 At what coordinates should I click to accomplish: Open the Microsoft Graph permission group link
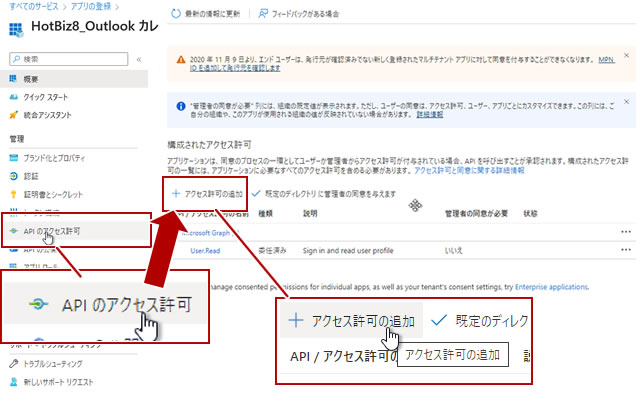[x=207, y=233]
